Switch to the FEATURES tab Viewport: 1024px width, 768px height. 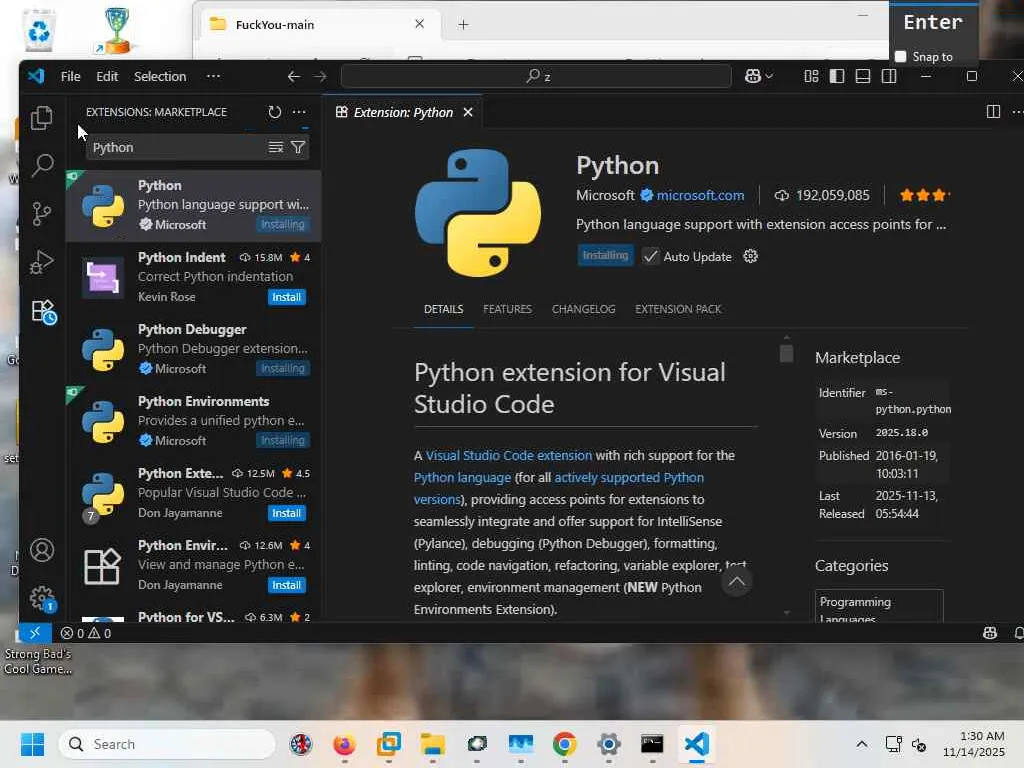point(507,309)
